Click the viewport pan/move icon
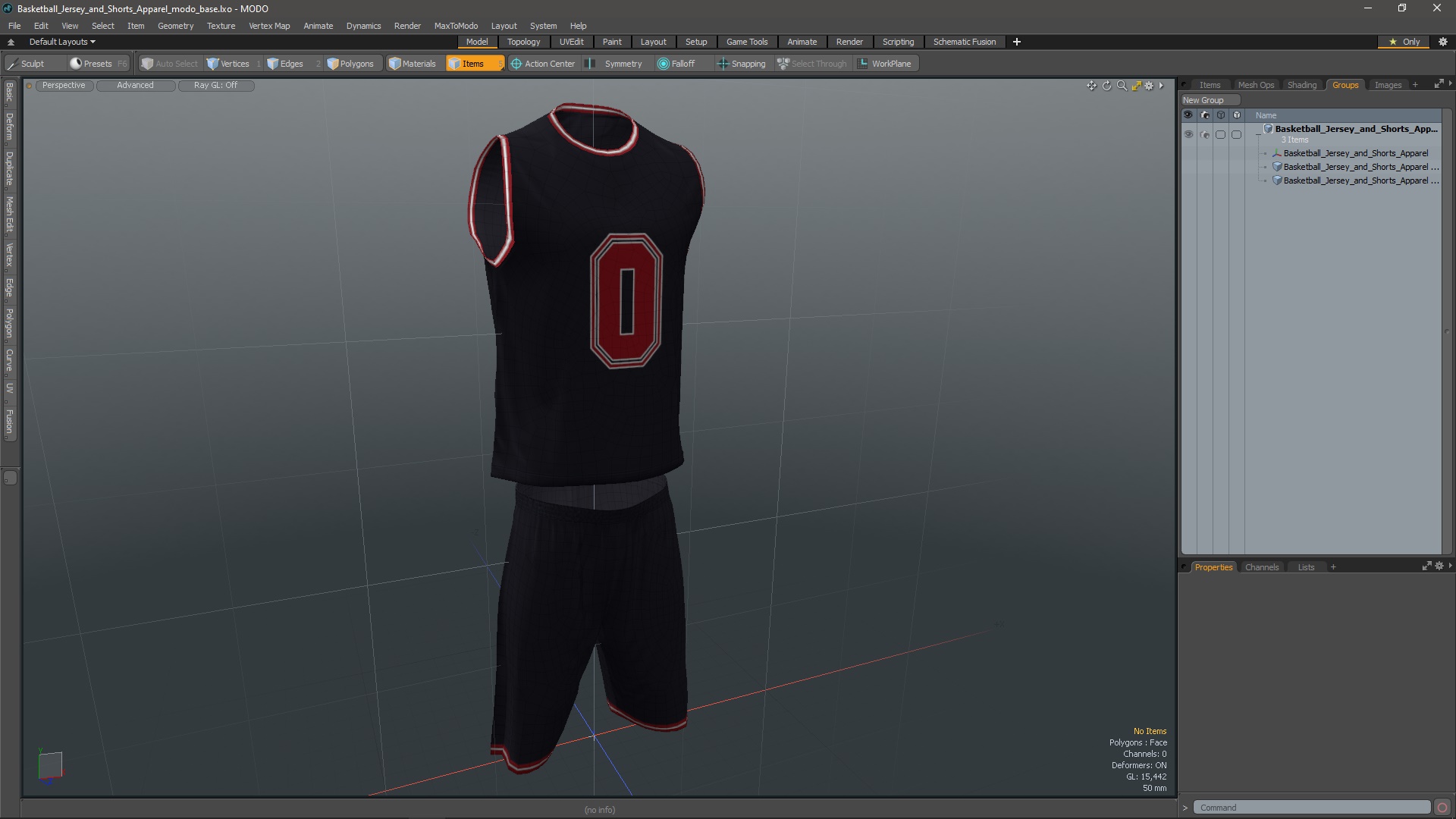This screenshot has height=819, width=1456. coord(1091,86)
